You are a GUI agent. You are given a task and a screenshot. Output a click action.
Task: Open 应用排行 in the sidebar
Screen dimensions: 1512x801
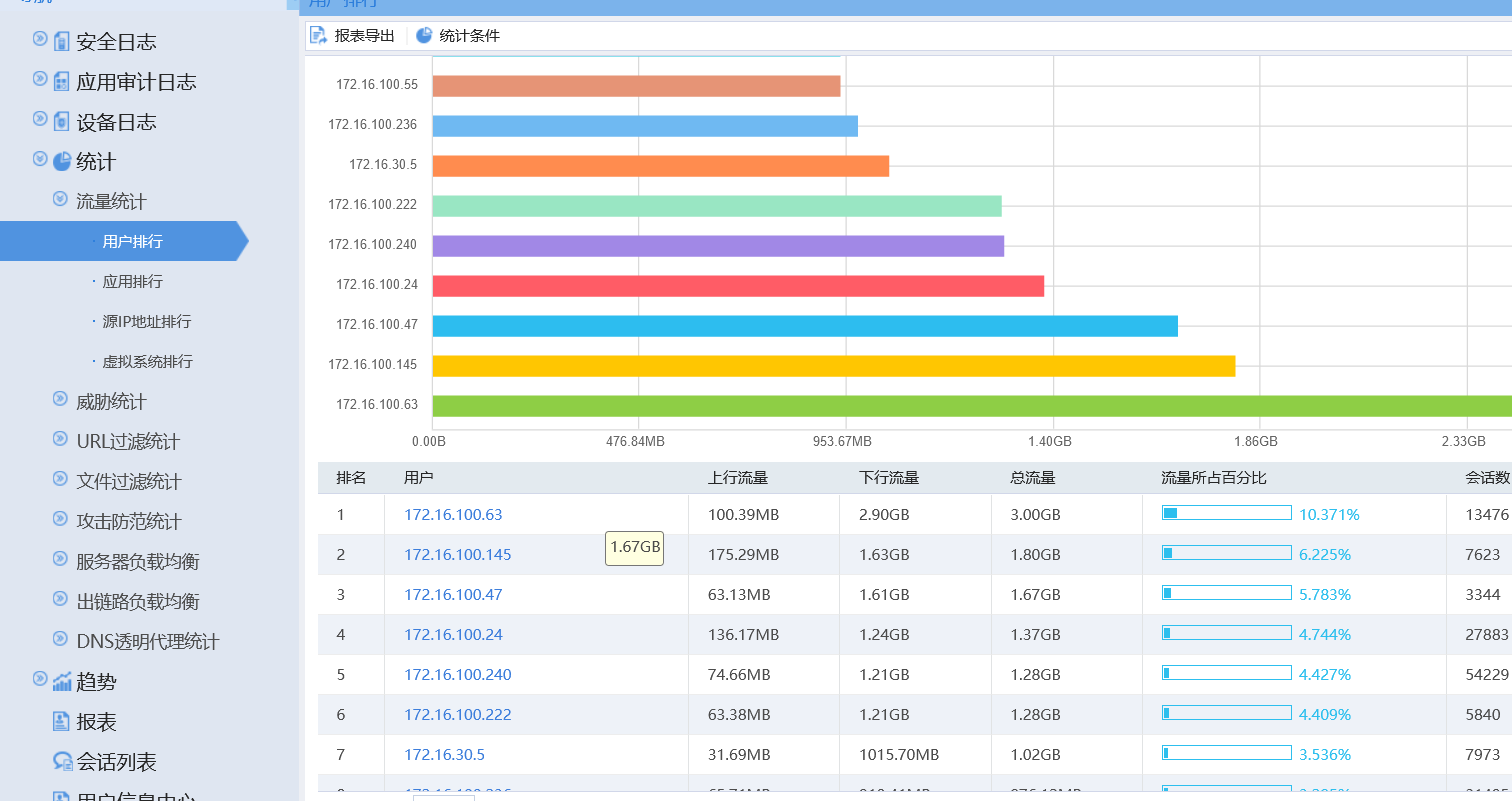[x=132, y=282]
